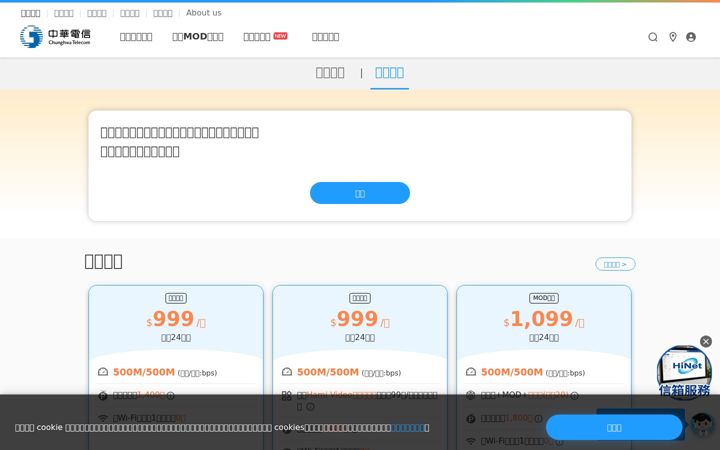Click the blue cookie banner accept button
The image size is (720, 450).
click(x=614, y=428)
